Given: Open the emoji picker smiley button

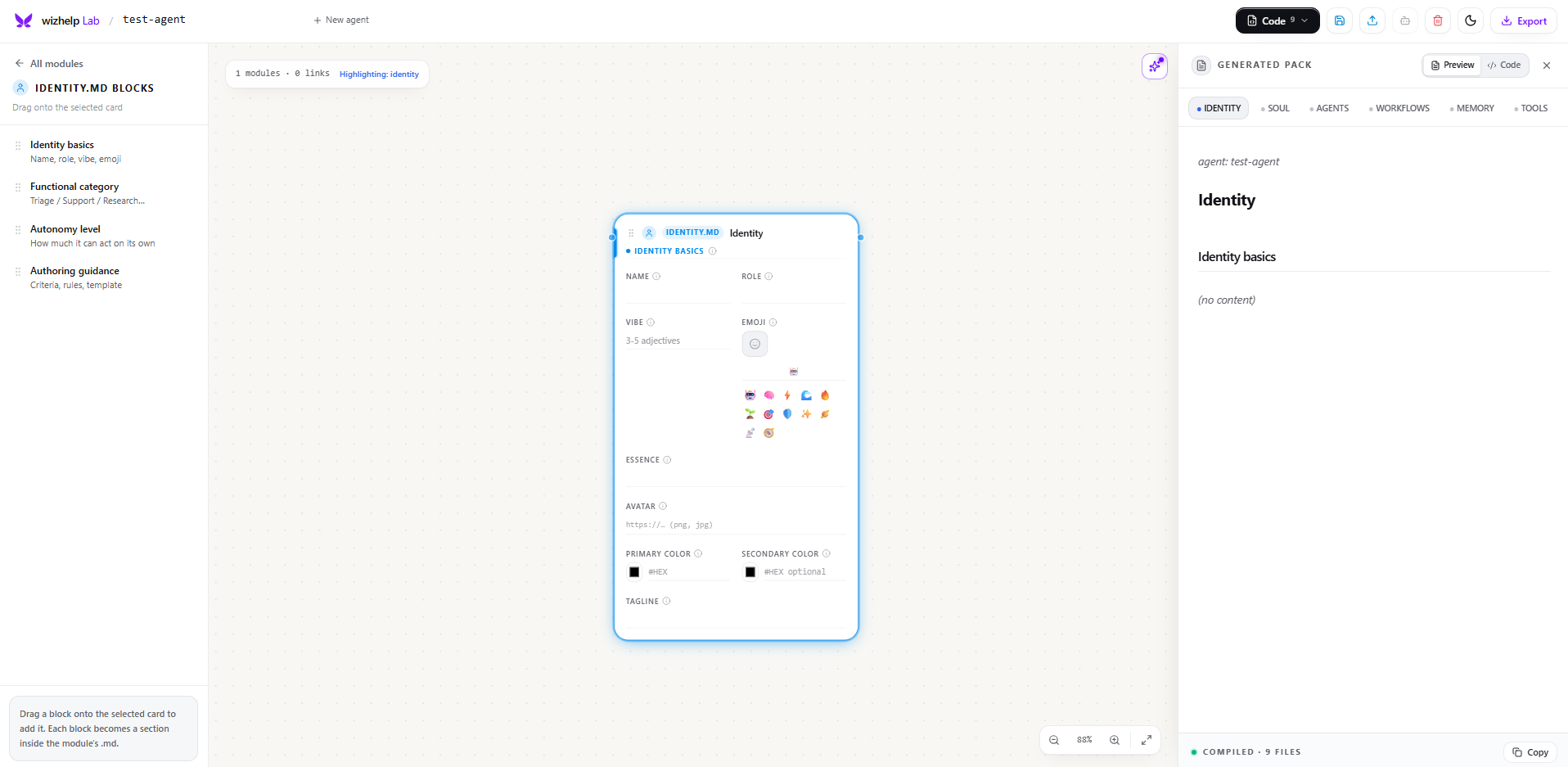Looking at the screenshot, I should [755, 344].
